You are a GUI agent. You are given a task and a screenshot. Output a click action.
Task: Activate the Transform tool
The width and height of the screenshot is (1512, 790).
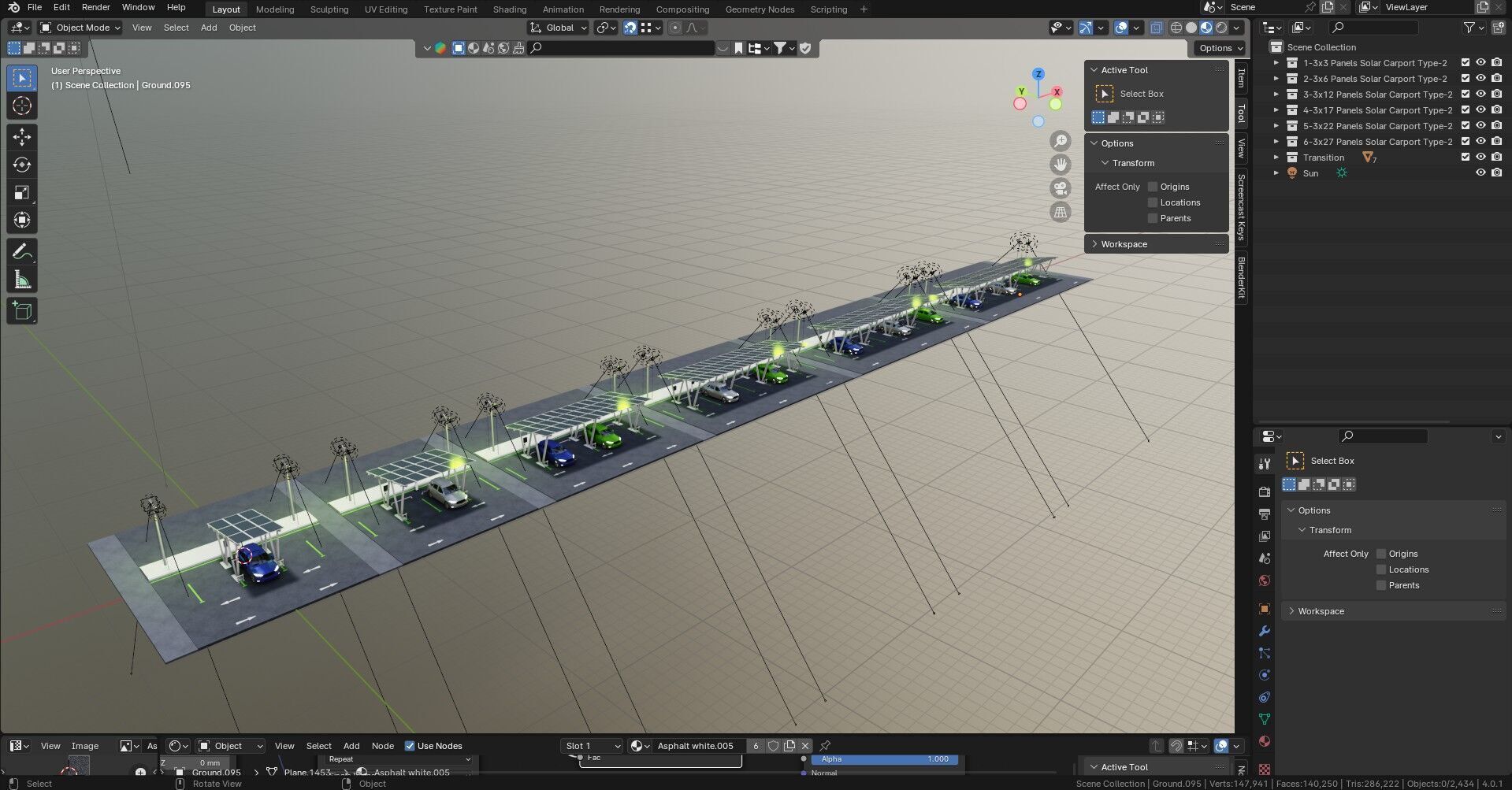(x=22, y=220)
